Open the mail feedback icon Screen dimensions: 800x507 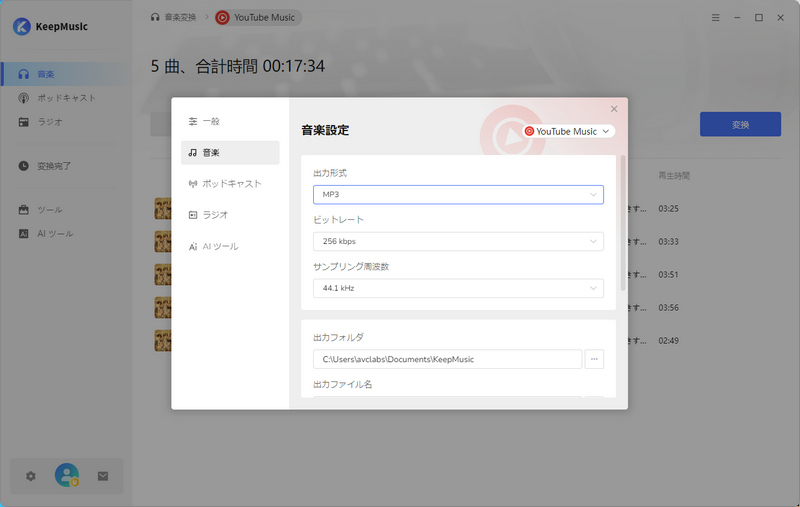[x=103, y=476]
